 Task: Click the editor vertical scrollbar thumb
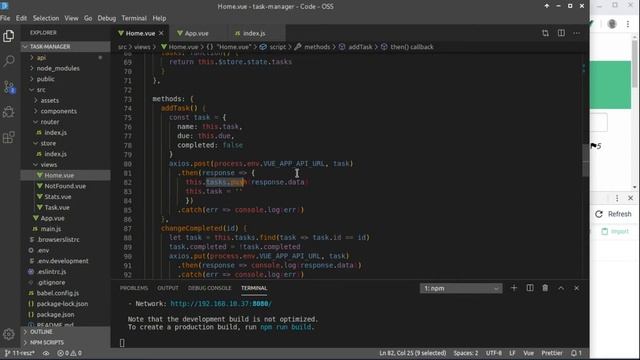point(585,160)
